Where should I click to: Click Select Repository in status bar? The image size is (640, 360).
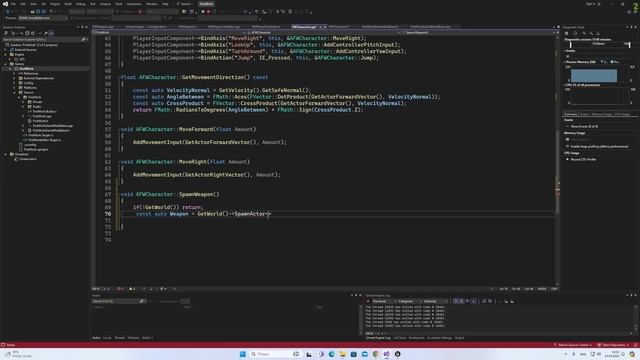pos(612,345)
